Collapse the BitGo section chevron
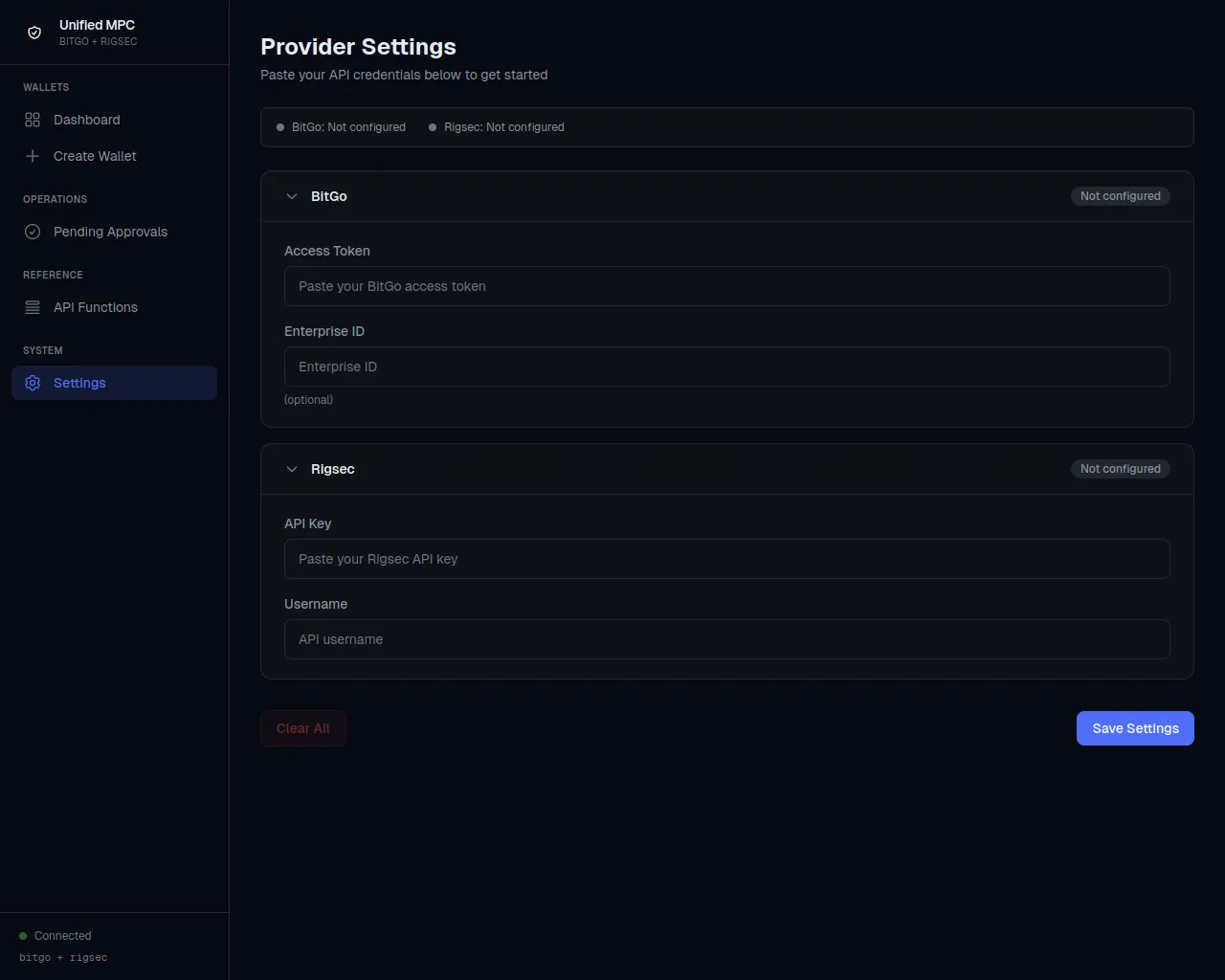Image resolution: width=1225 pixels, height=980 pixels. click(x=292, y=196)
